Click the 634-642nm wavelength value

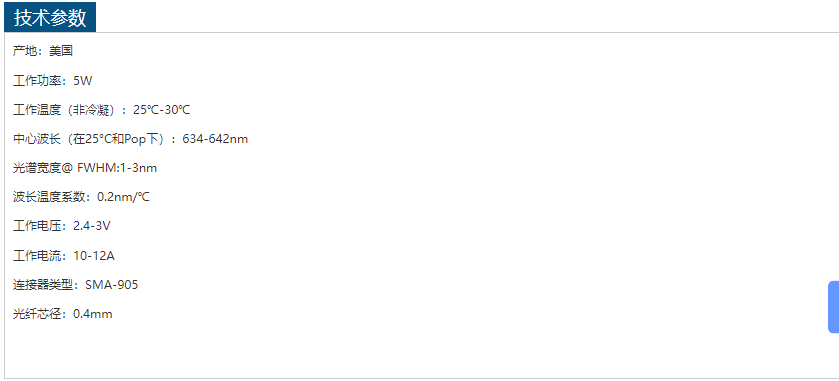point(215,139)
